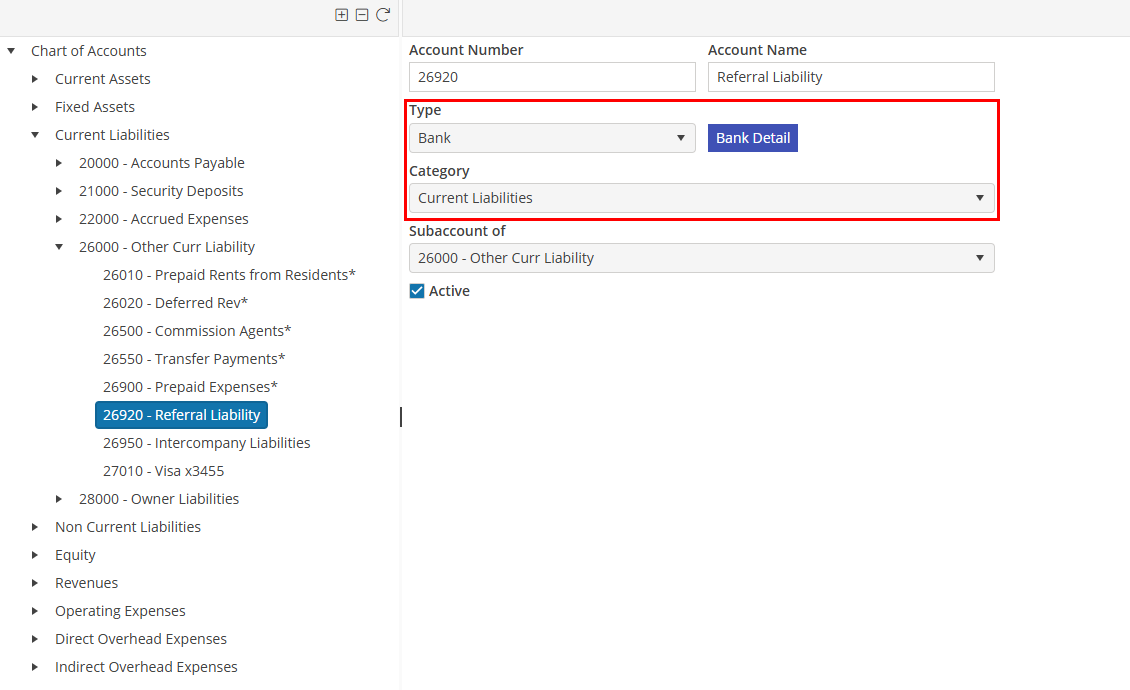Click the expand all tree icon
Viewport: 1130px width, 690px height.
[342, 15]
